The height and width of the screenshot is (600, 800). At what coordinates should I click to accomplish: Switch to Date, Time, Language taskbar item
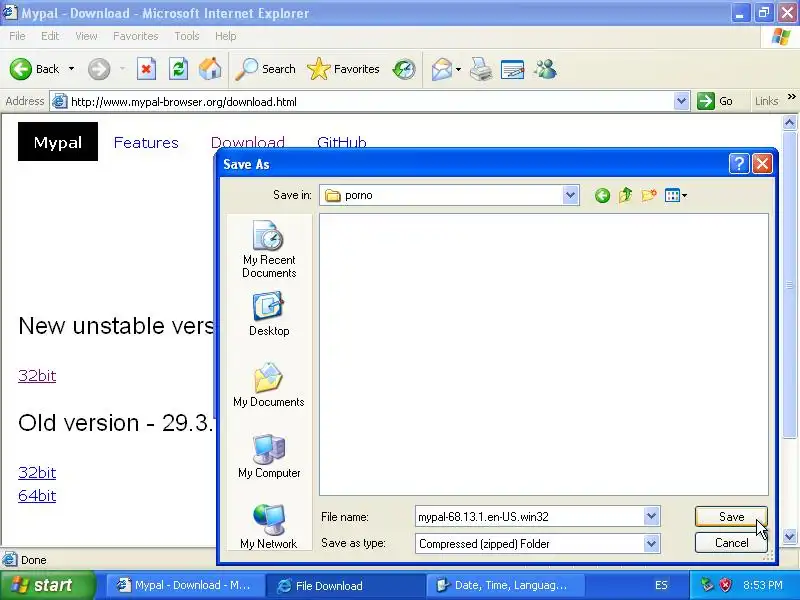pos(505,585)
